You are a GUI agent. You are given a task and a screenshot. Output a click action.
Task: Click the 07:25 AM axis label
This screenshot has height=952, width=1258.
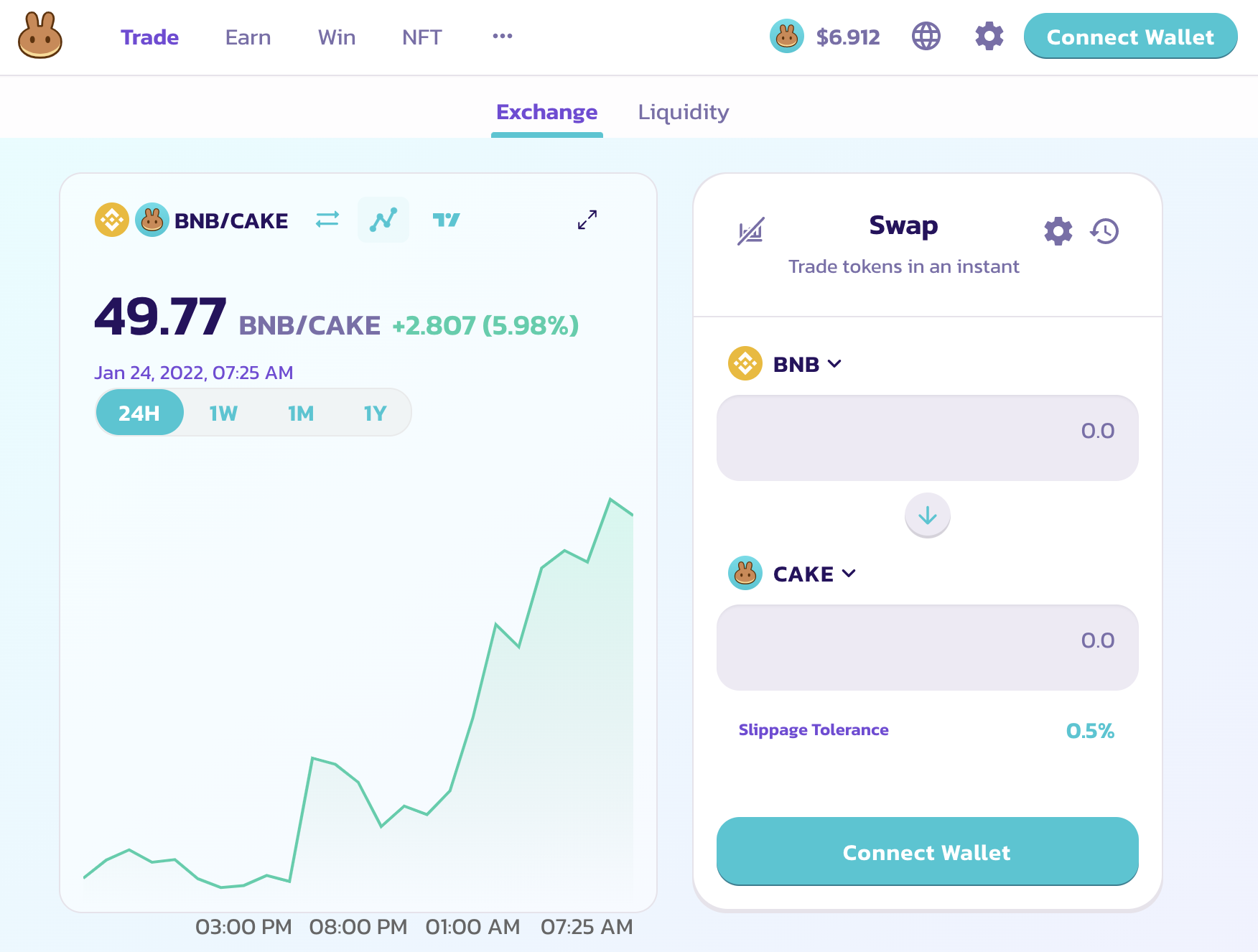click(x=587, y=927)
